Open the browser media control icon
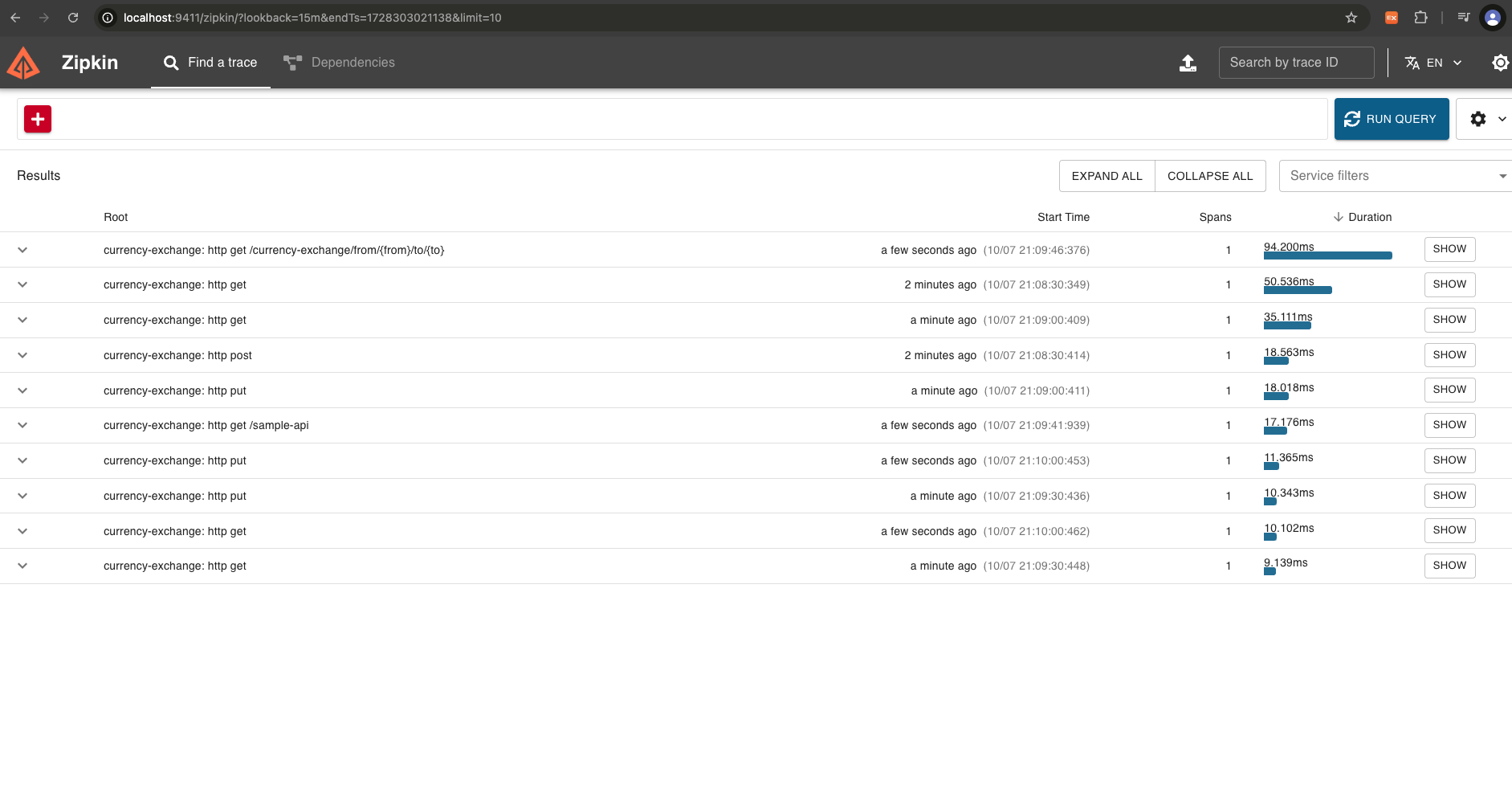1512x793 pixels. (x=1464, y=18)
